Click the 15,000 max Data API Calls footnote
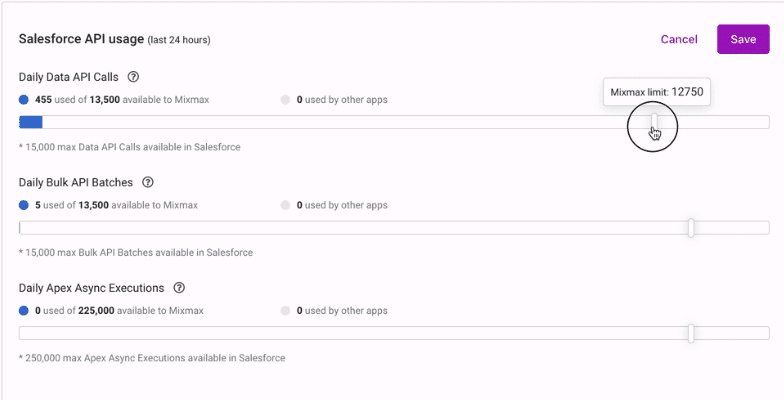Viewport: 784px width, 400px height. (x=130, y=147)
